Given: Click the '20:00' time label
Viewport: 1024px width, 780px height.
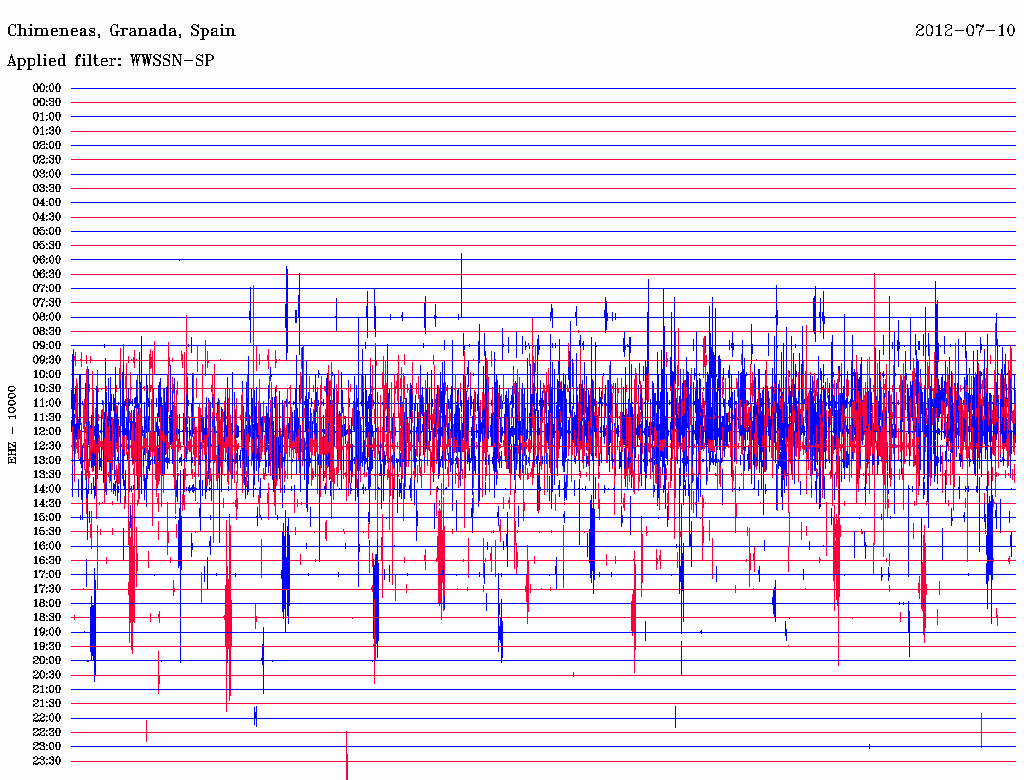Looking at the screenshot, I should click(46, 660).
